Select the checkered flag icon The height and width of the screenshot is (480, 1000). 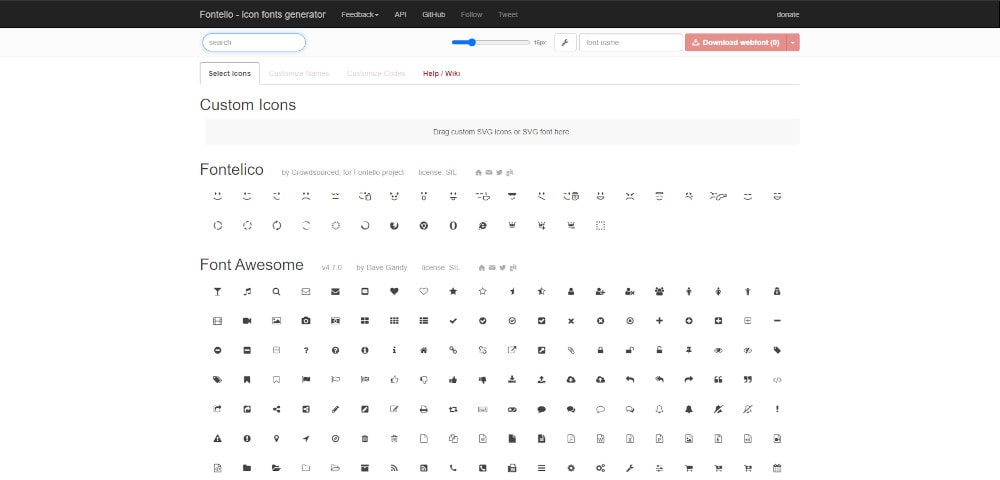pyautogui.click(x=365, y=379)
